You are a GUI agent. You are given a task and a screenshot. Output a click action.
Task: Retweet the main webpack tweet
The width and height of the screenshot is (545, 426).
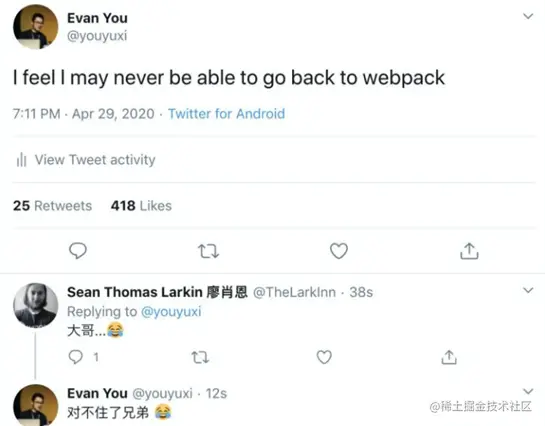coord(208,251)
